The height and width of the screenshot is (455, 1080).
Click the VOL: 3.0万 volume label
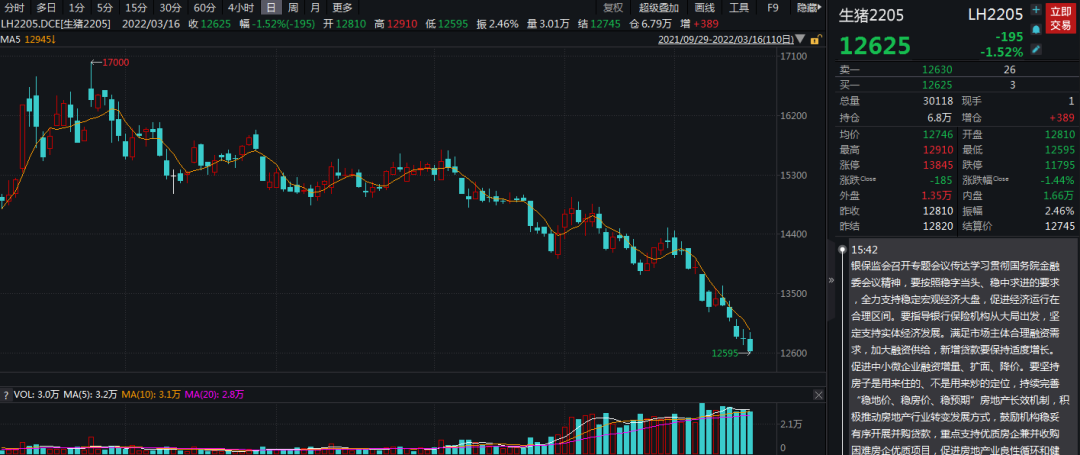[37, 395]
